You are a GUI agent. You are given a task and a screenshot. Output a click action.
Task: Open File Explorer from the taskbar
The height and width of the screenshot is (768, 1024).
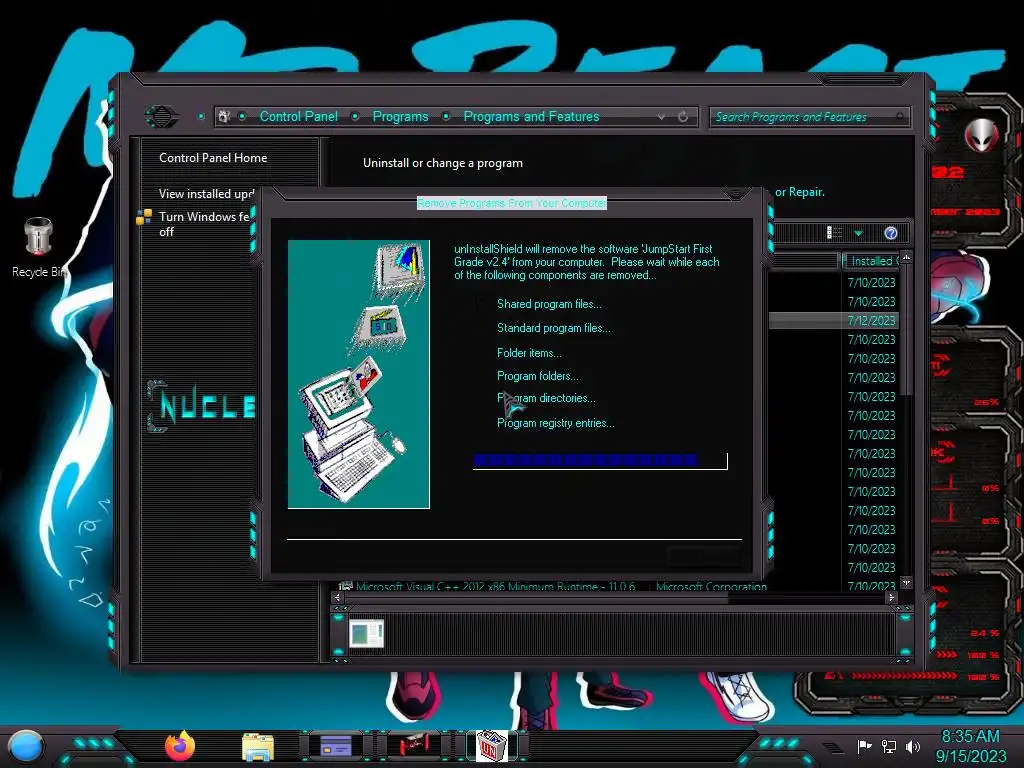click(257, 747)
